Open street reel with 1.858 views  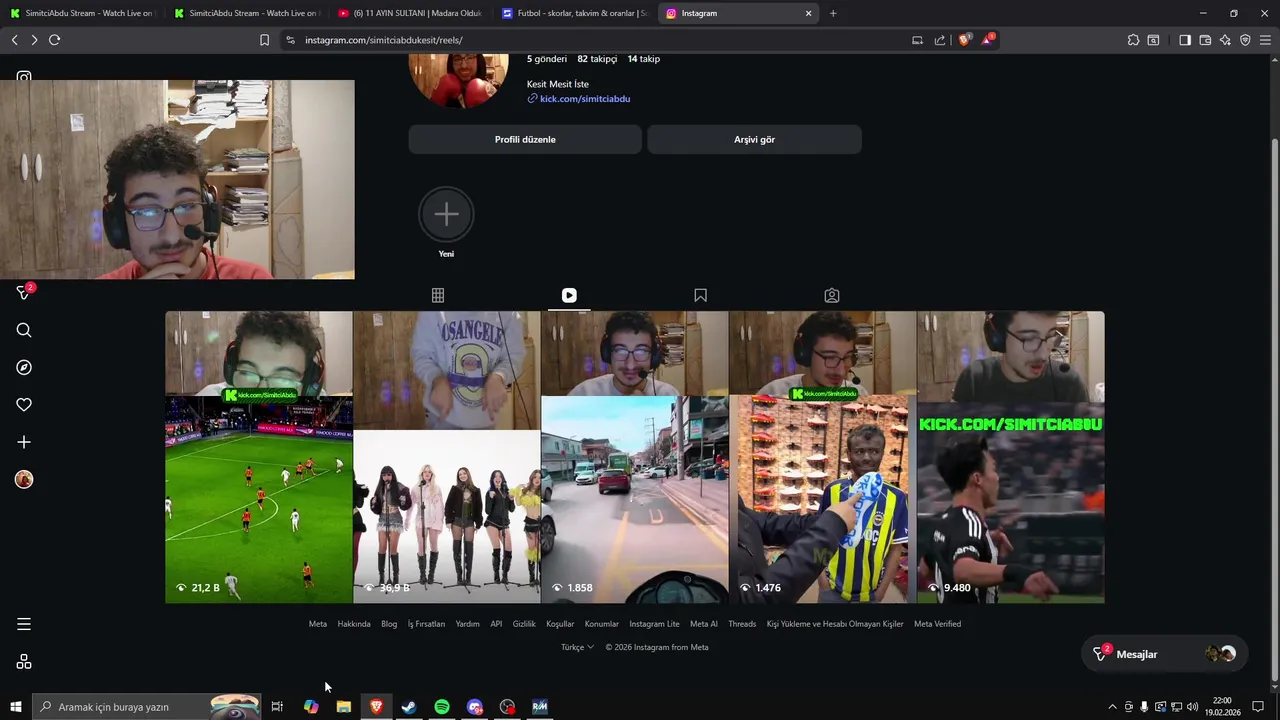coord(635,457)
